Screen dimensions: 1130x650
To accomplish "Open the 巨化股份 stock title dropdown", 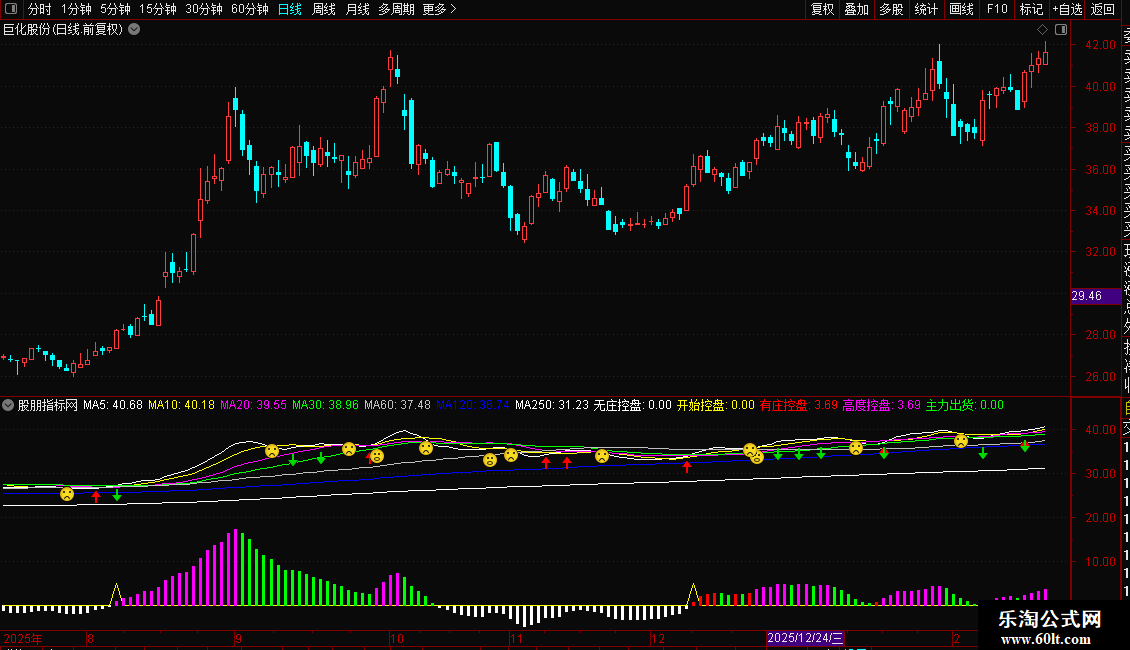I will [134, 29].
